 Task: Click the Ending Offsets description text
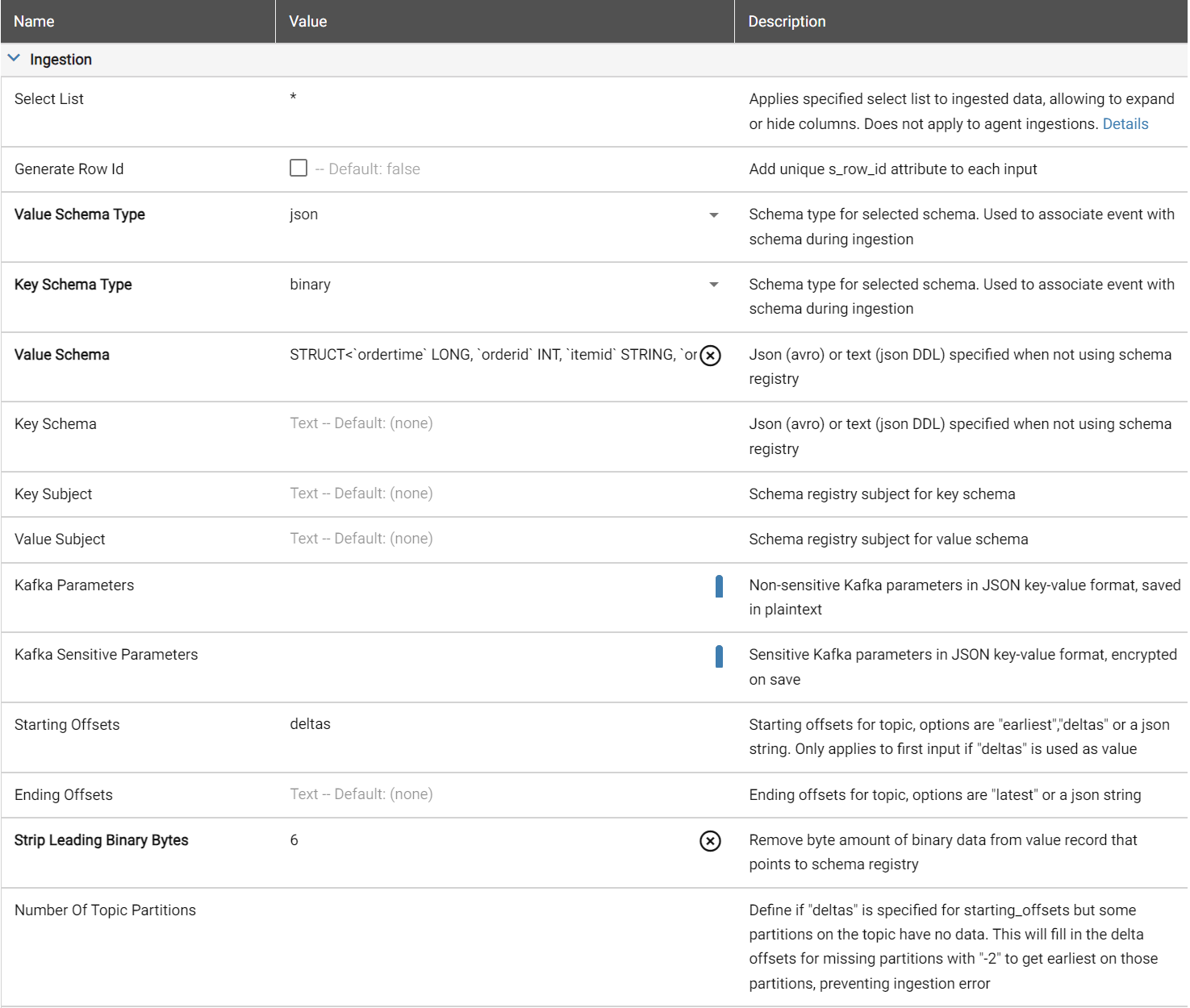pos(945,795)
